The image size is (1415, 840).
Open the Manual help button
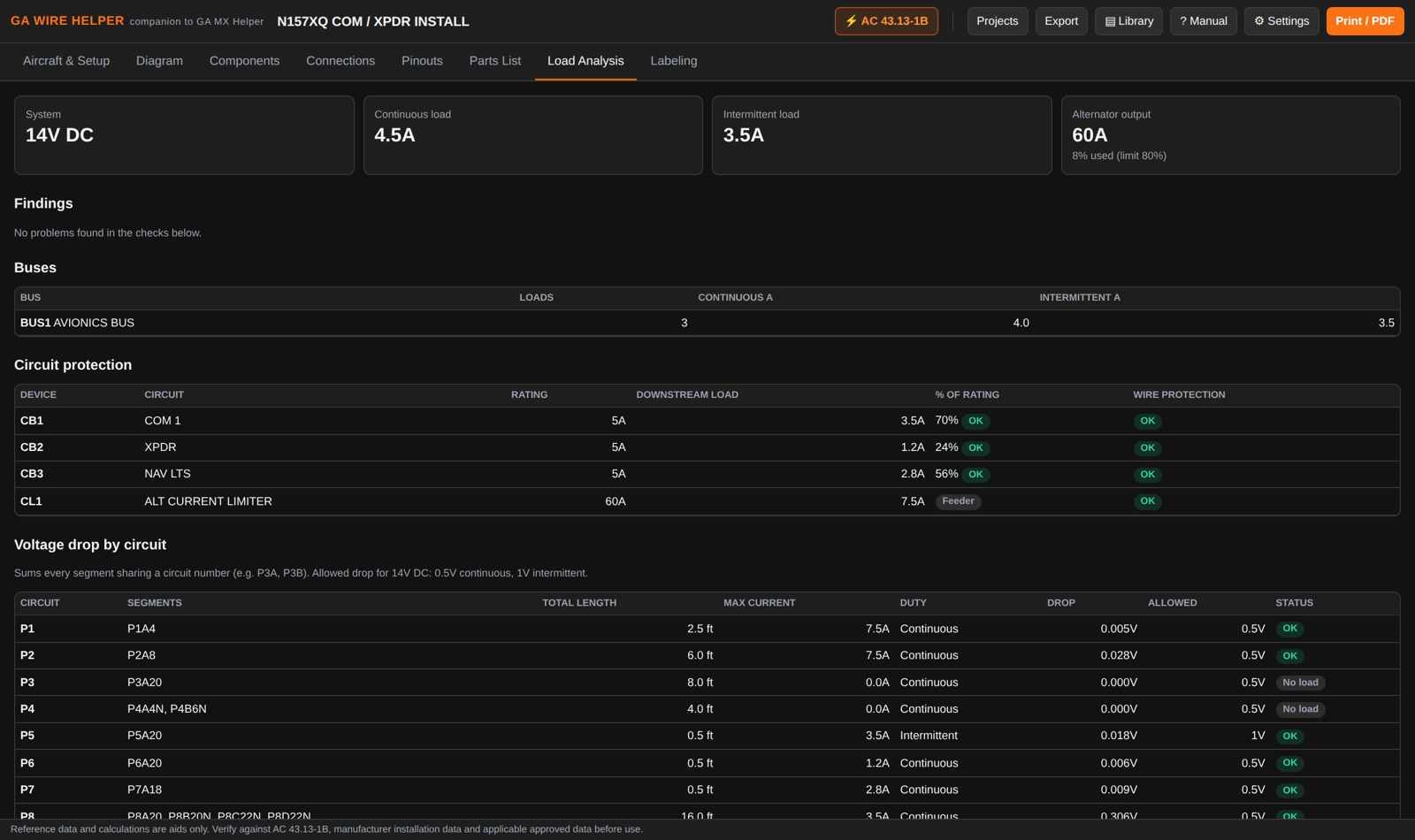(x=1204, y=21)
